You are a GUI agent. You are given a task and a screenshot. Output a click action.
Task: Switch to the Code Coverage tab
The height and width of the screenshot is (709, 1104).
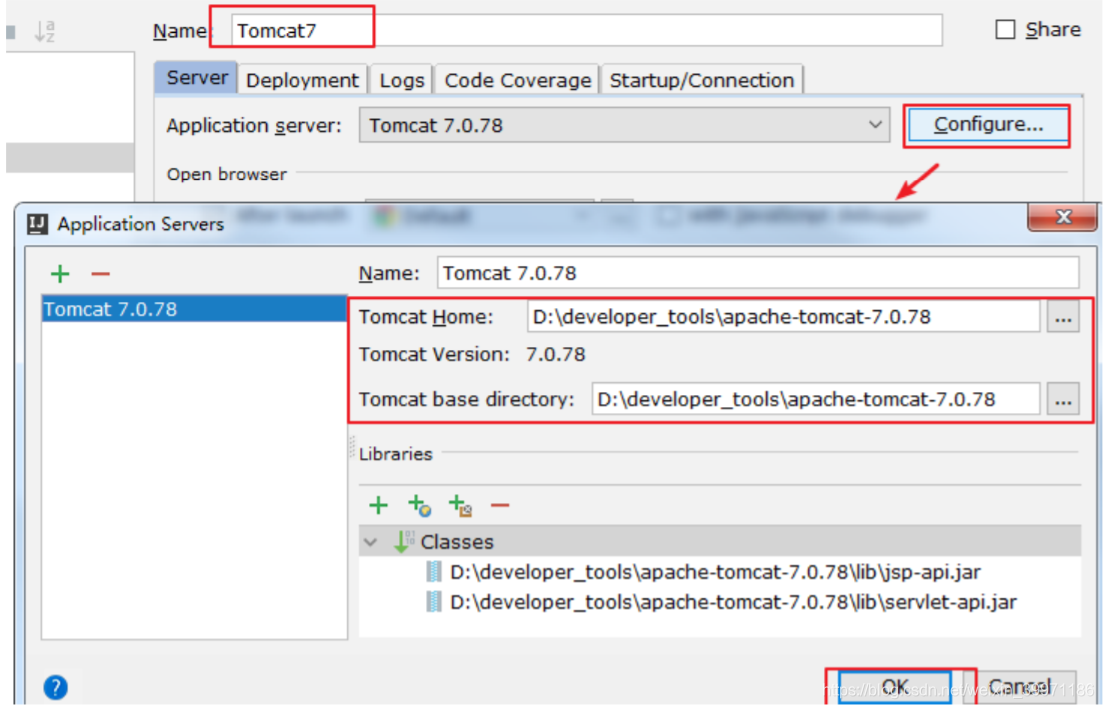[518, 80]
